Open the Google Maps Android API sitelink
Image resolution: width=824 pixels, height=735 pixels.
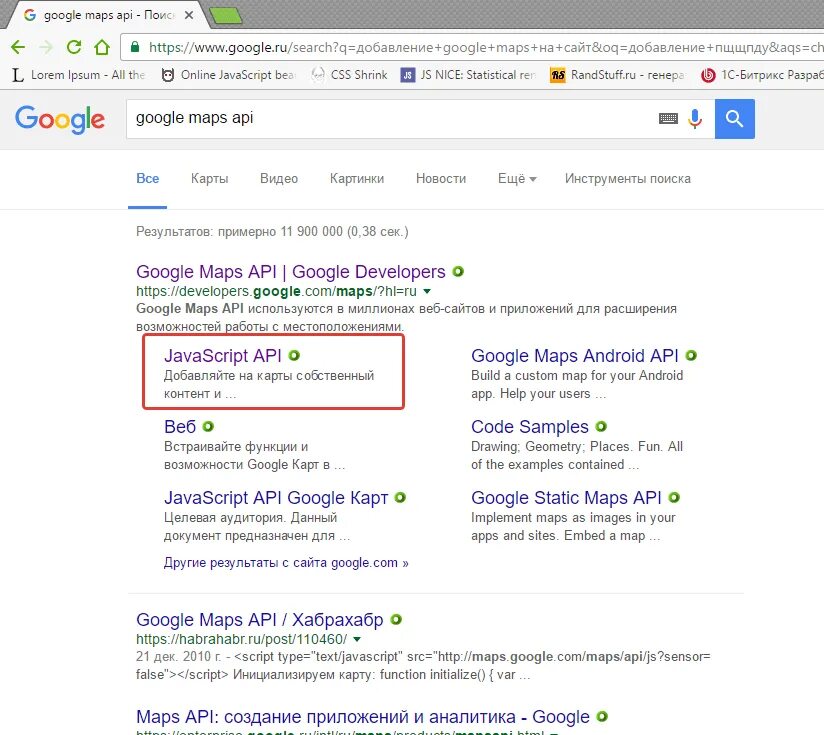(x=575, y=356)
